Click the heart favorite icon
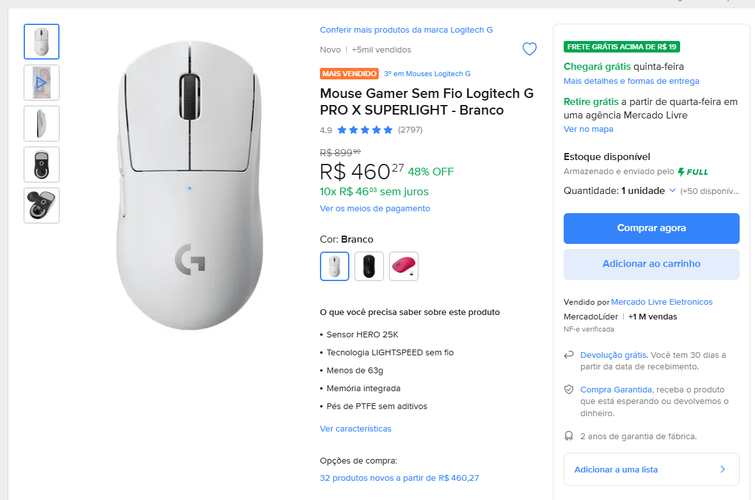The width and height of the screenshot is (755, 500). (529, 49)
